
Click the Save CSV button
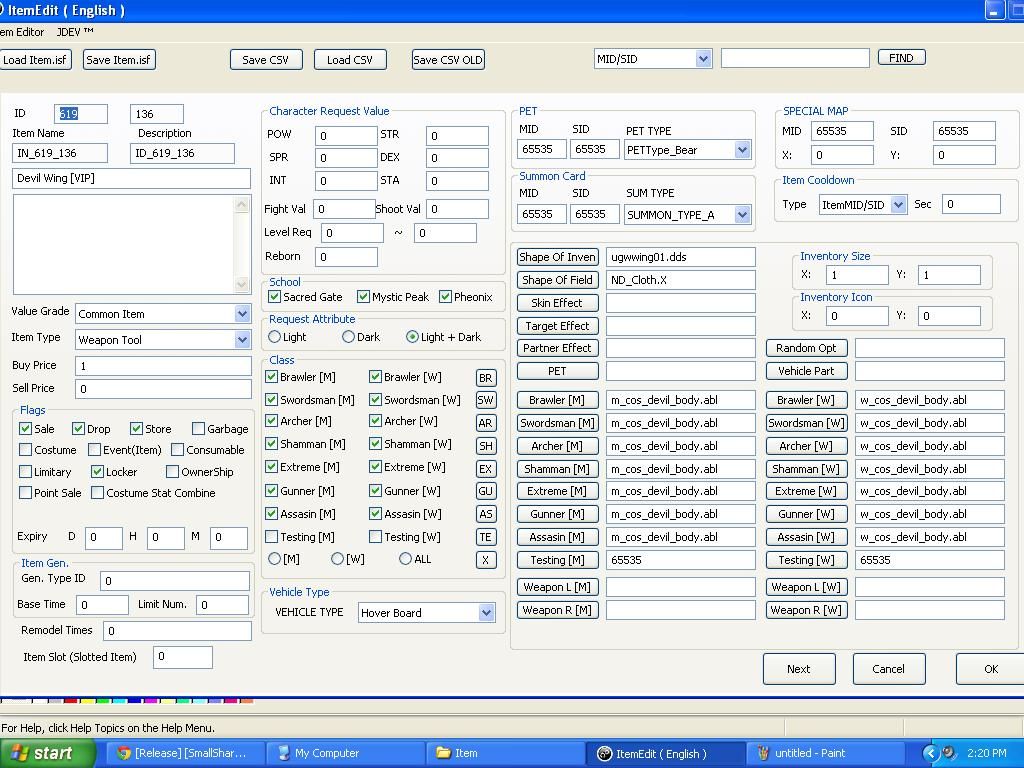click(265, 60)
